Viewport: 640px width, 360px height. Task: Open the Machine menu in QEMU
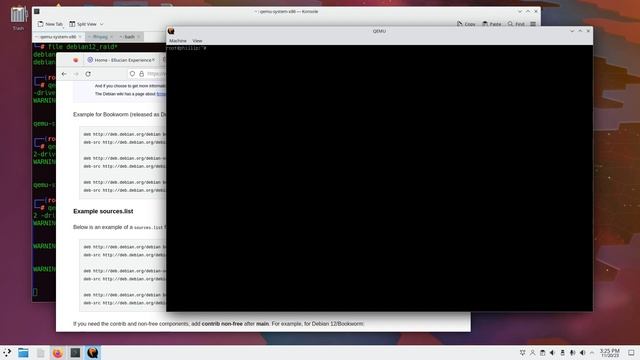tap(178, 41)
